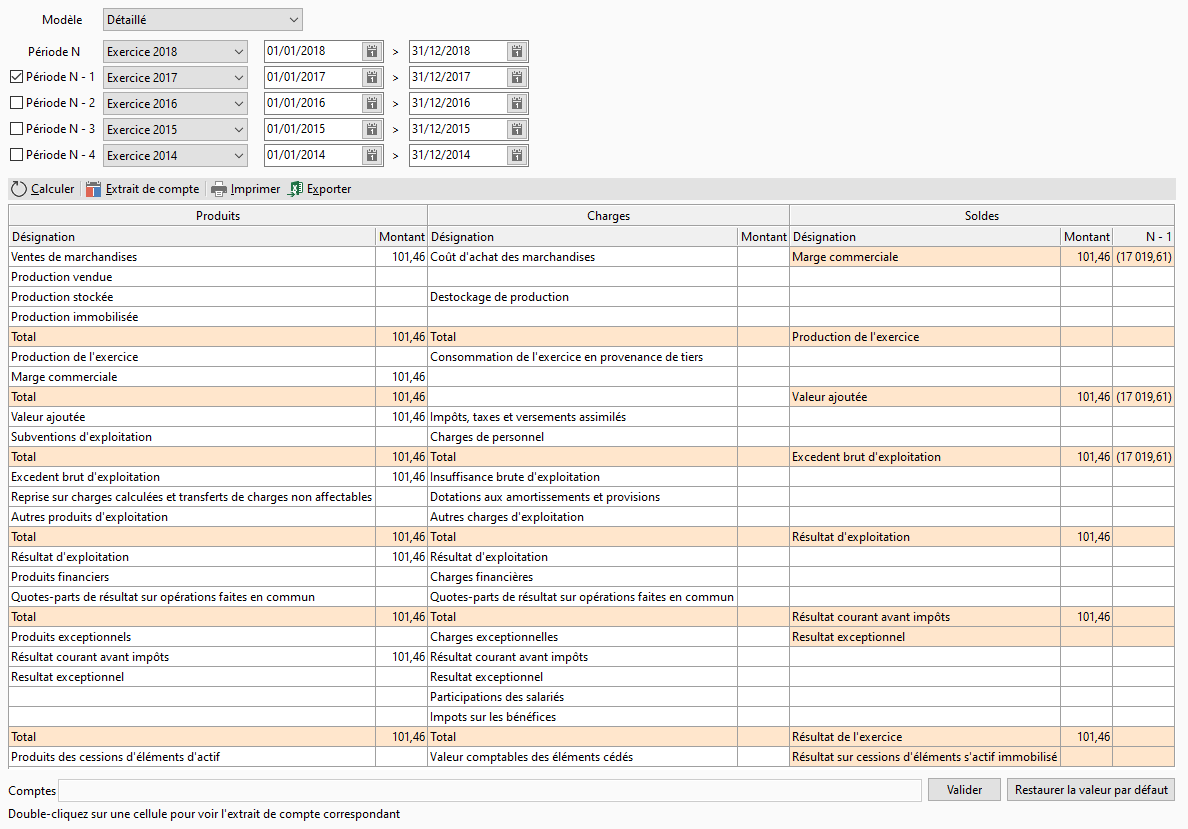
Task: Click the Exporter toolbar label
Action: pos(329,189)
